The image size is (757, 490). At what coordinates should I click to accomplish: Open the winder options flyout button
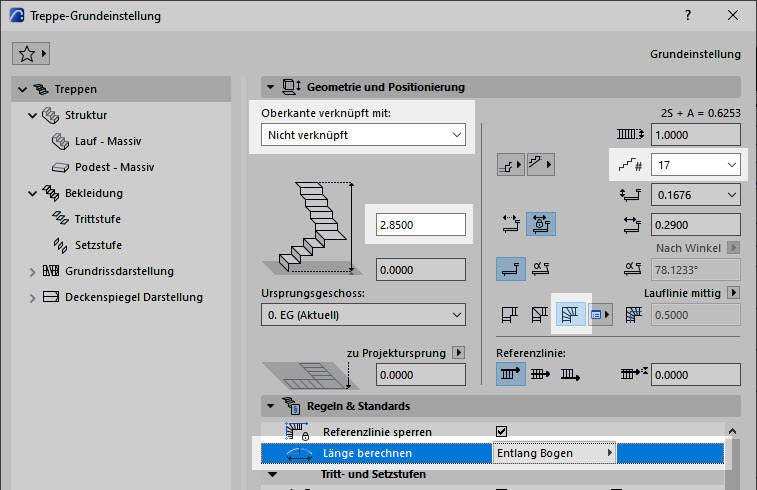[x=600, y=315]
